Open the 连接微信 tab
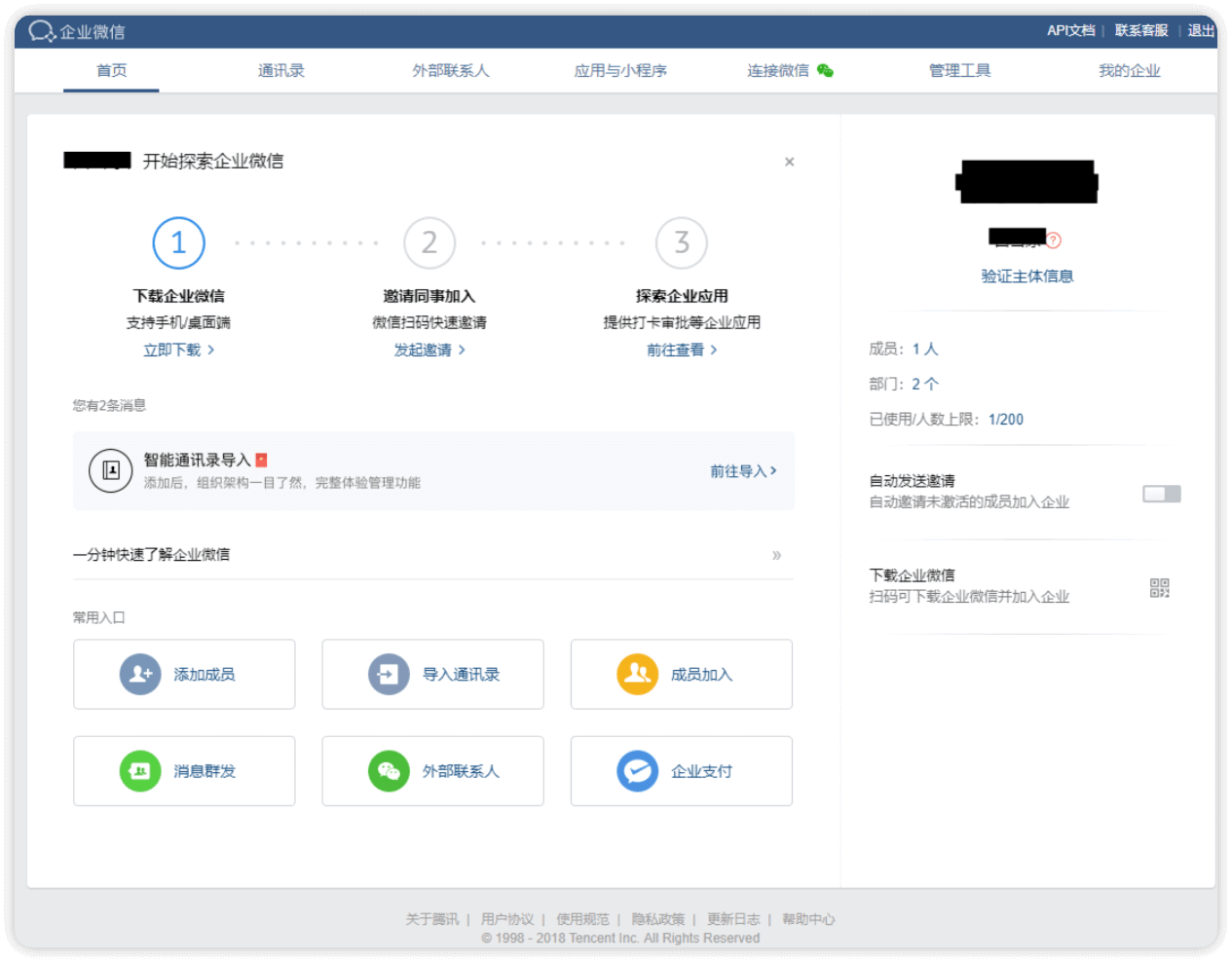Image resolution: width=1232 pixels, height=962 pixels. (778, 70)
